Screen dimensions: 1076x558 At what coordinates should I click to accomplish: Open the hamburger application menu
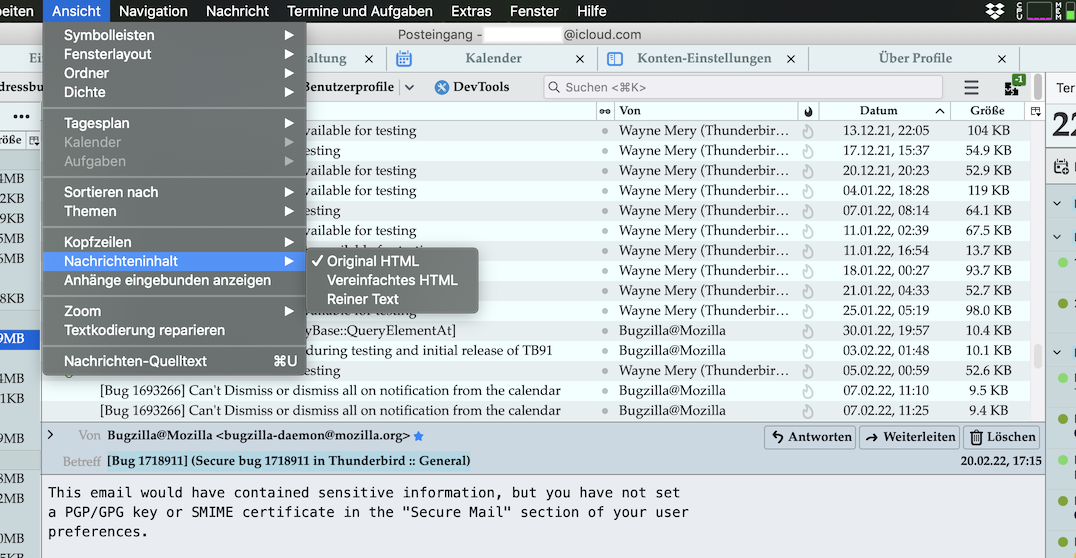(x=971, y=88)
